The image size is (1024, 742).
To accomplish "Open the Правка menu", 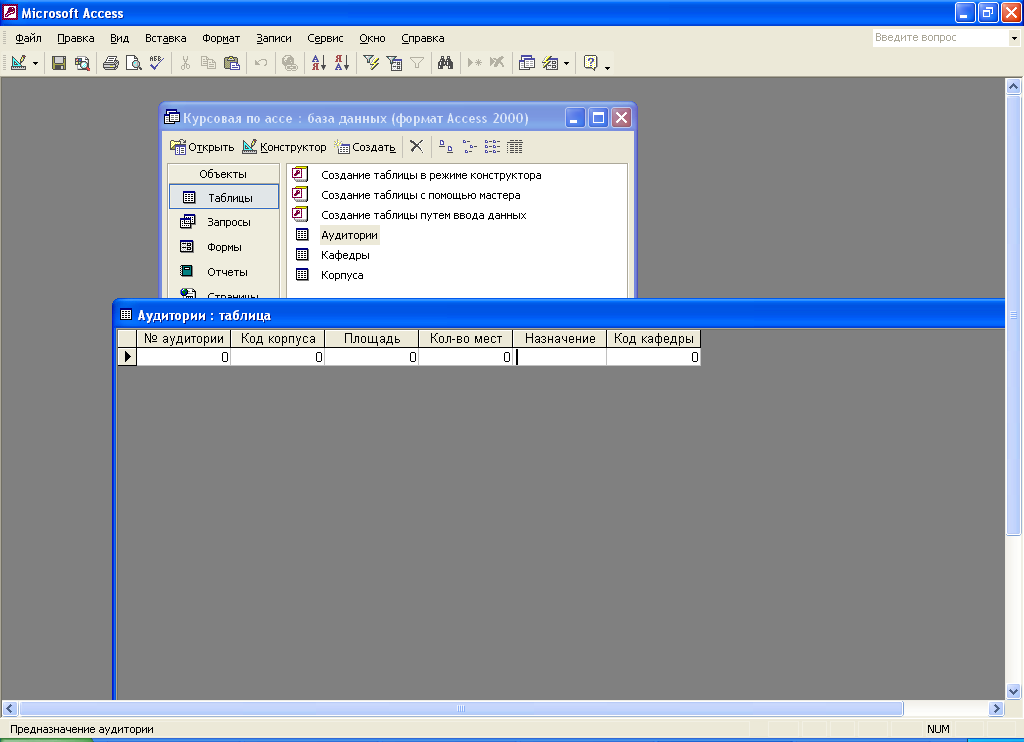I will (x=76, y=38).
